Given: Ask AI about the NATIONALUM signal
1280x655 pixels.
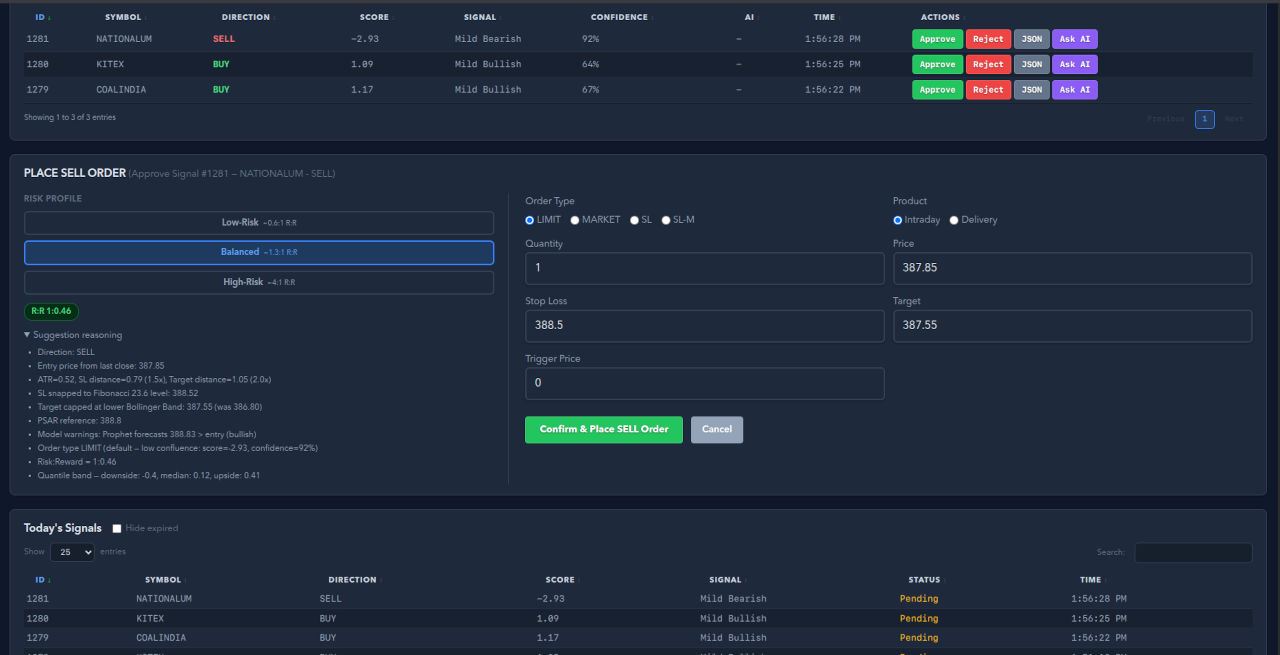Looking at the screenshot, I should click(x=1074, y=39).
